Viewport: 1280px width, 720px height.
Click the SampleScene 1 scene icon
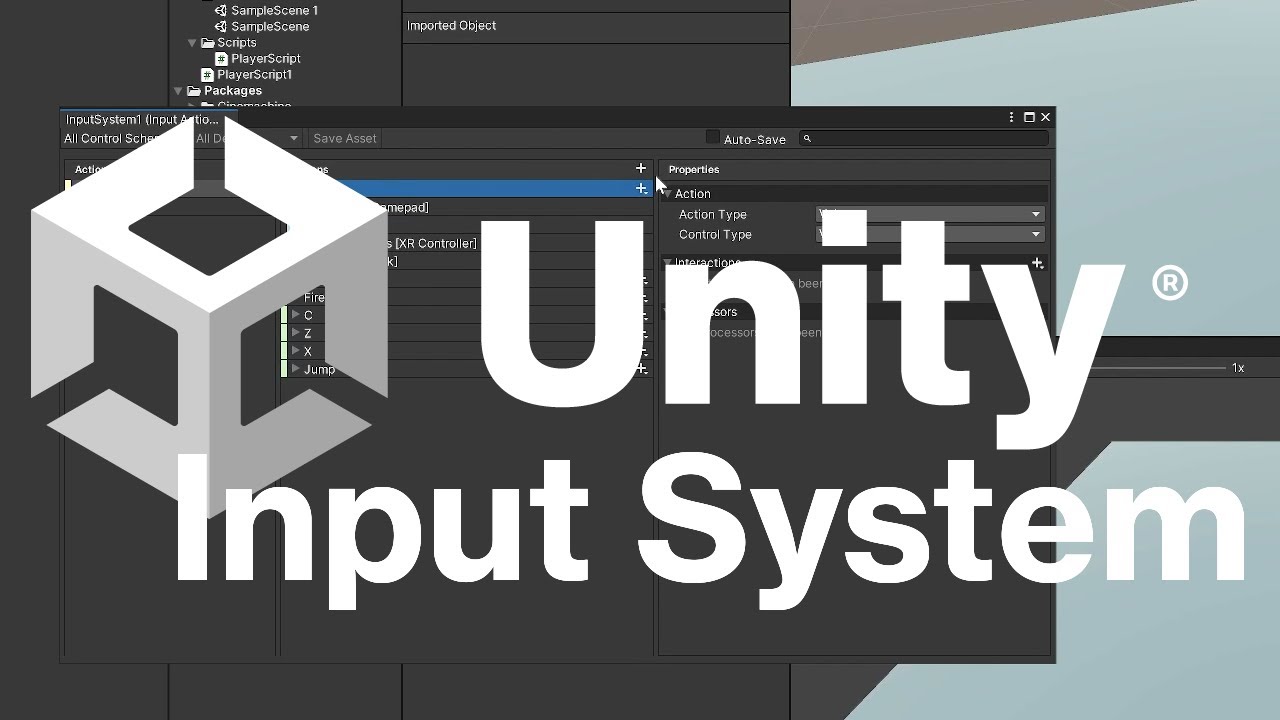pos(221,10)
